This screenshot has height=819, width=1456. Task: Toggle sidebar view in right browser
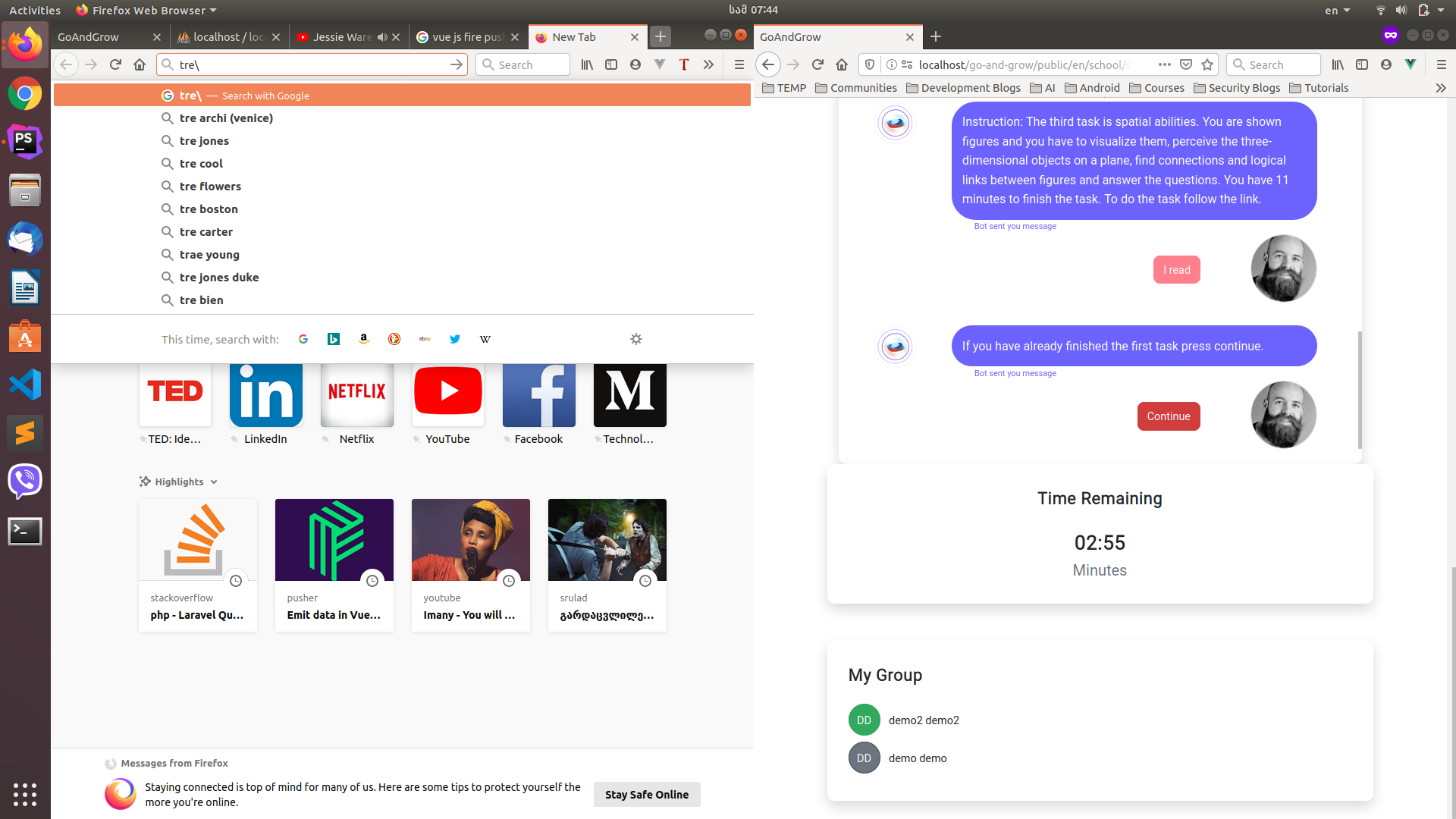1362,64
